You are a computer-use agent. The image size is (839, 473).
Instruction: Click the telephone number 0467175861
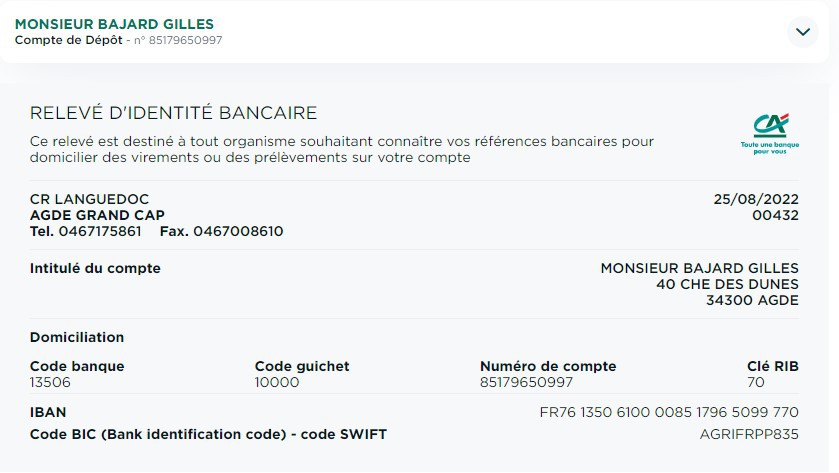click(100, 231)
